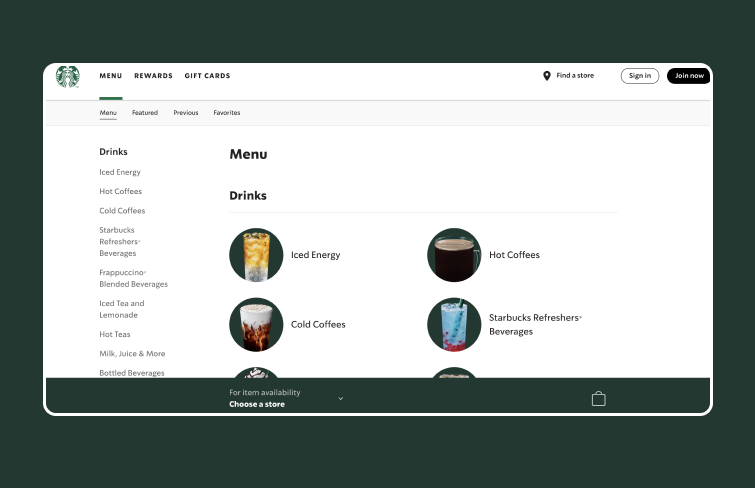Open Frappuccino Blended Beverages in sidebar
This screenshot has height=488, width=755.
pos(133,278)
